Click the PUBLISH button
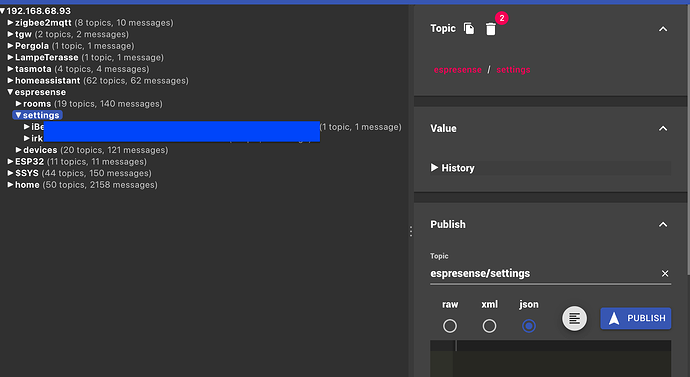690x377 pixels. (x=635, y=318)
